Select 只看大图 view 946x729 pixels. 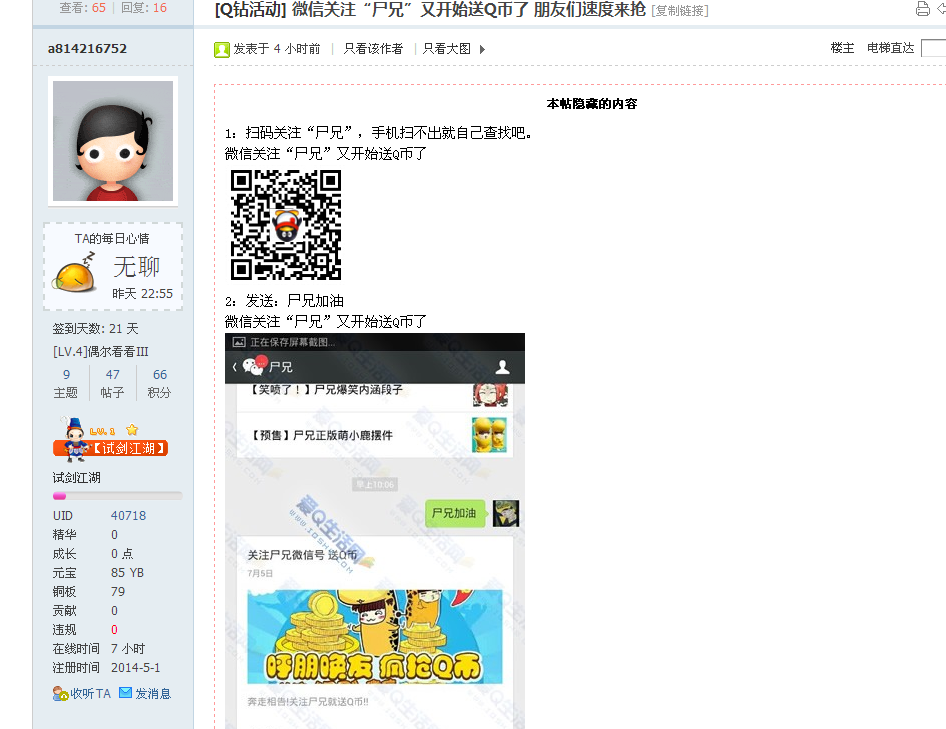pyautogui.click(x=446, y=49)
